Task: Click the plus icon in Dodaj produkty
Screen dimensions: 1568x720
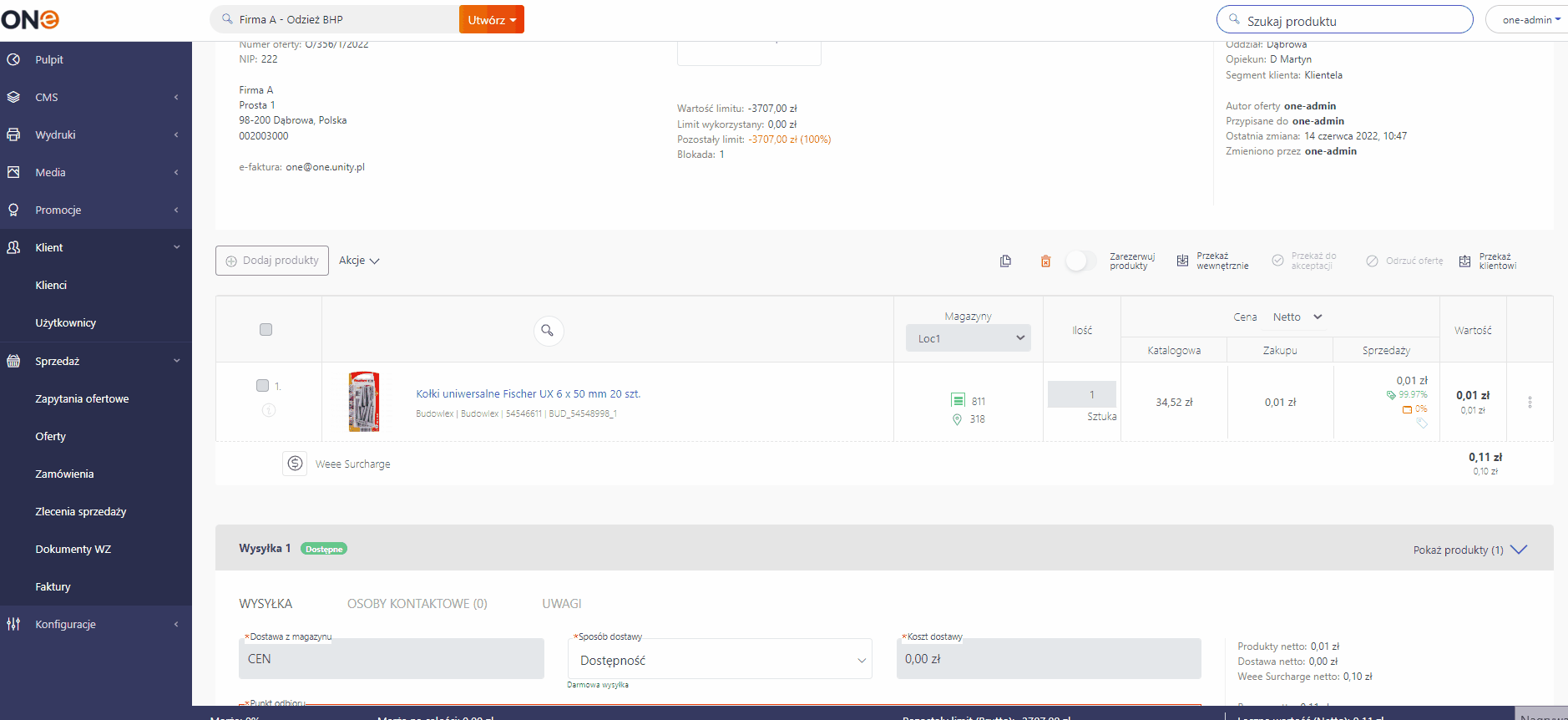Action: [x=231, y=261]
